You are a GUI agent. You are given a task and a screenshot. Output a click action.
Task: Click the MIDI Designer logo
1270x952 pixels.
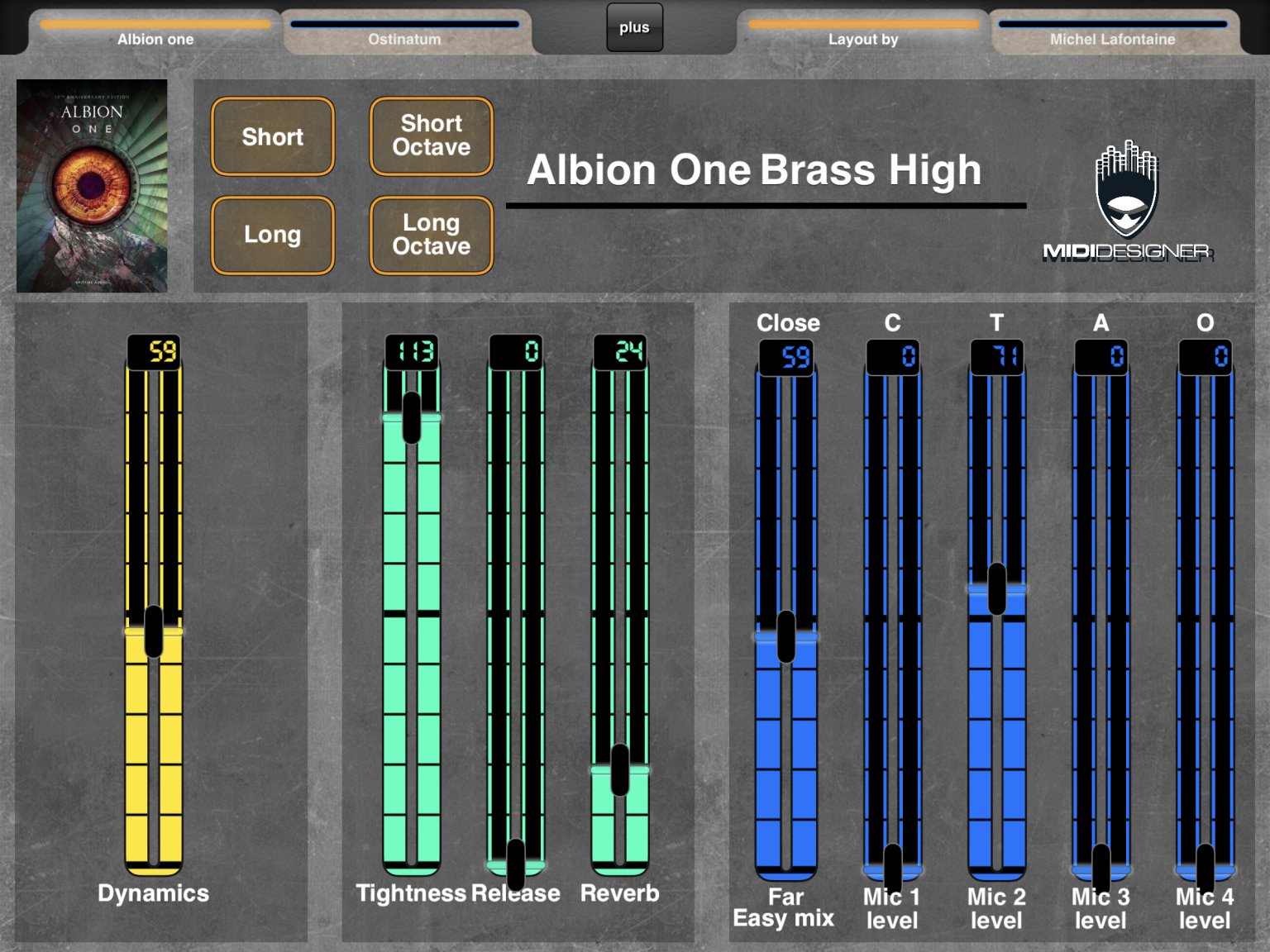click(x=1128, y=202)
